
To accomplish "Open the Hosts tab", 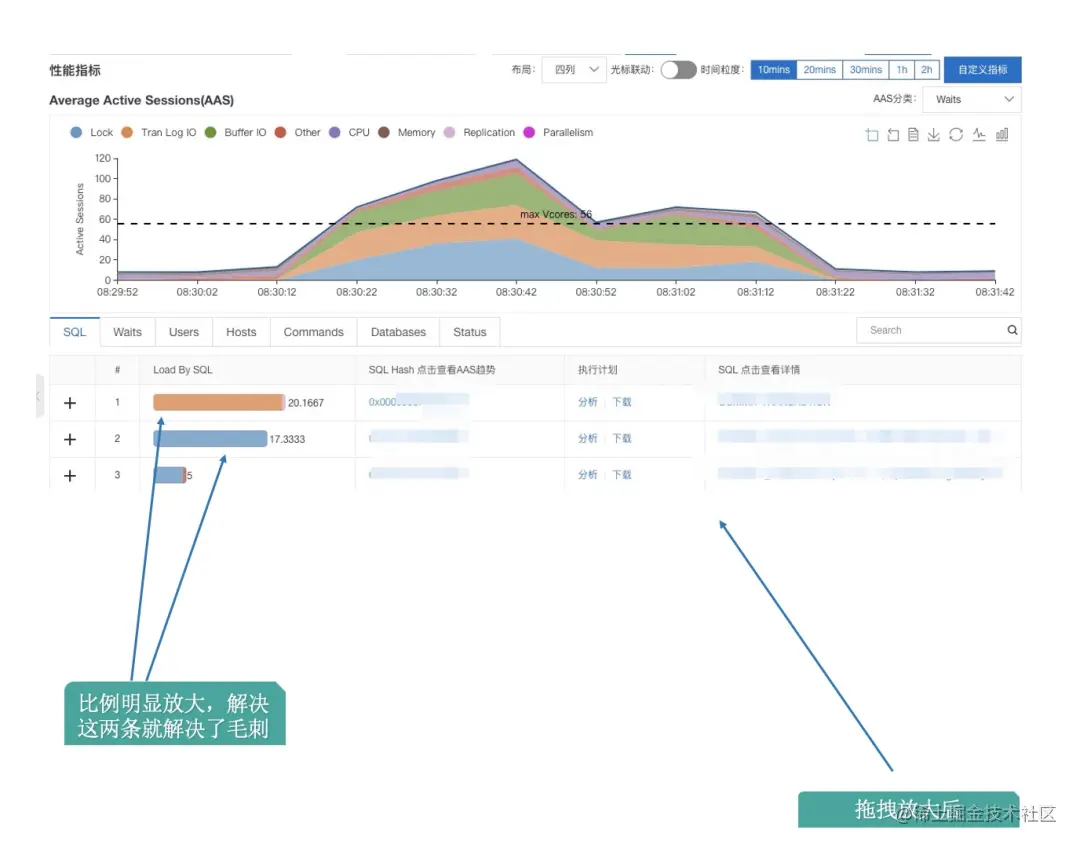I will [x=241, y=332].
